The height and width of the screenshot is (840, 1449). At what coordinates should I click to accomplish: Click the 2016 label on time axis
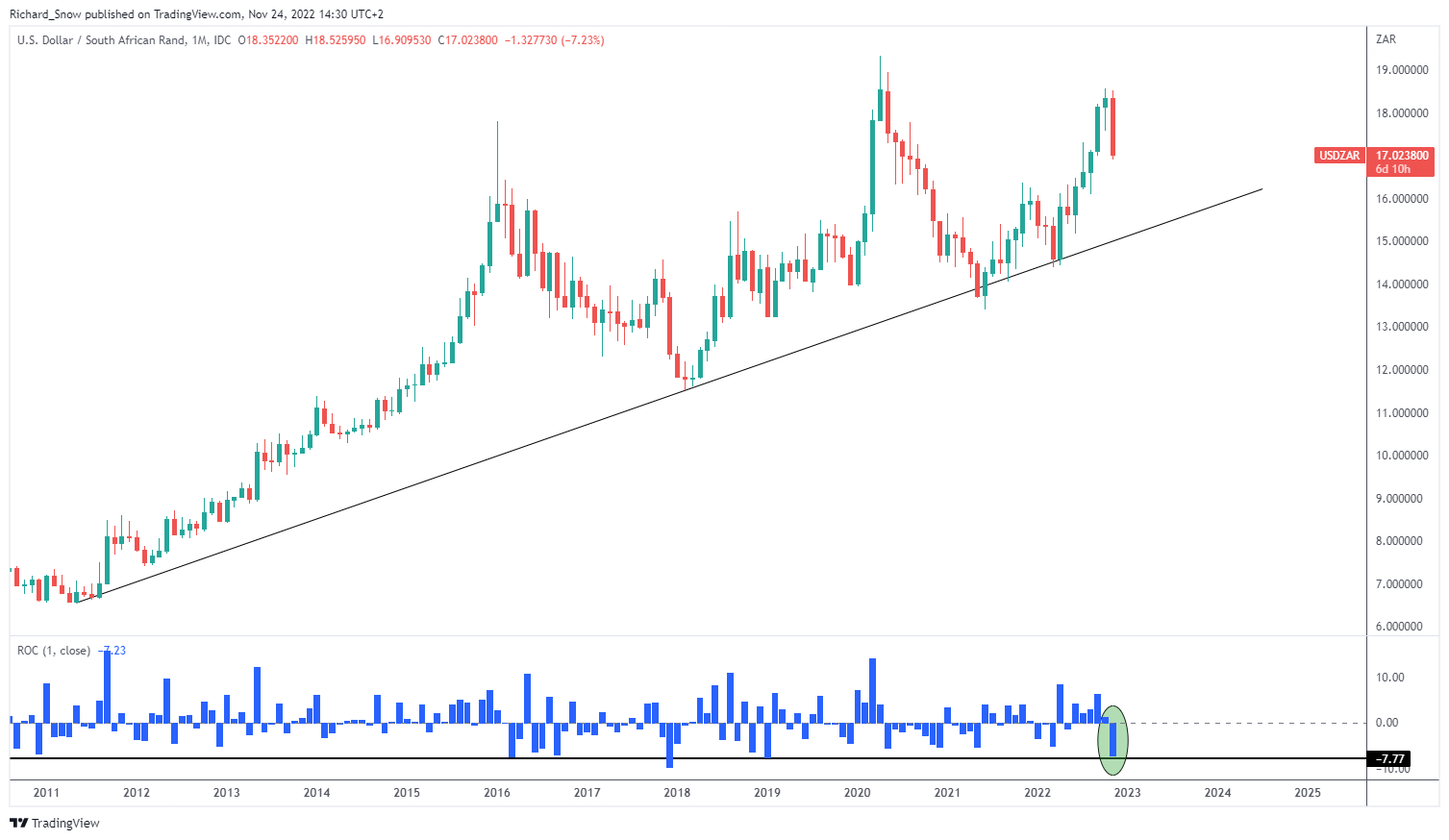click(497, 793)
